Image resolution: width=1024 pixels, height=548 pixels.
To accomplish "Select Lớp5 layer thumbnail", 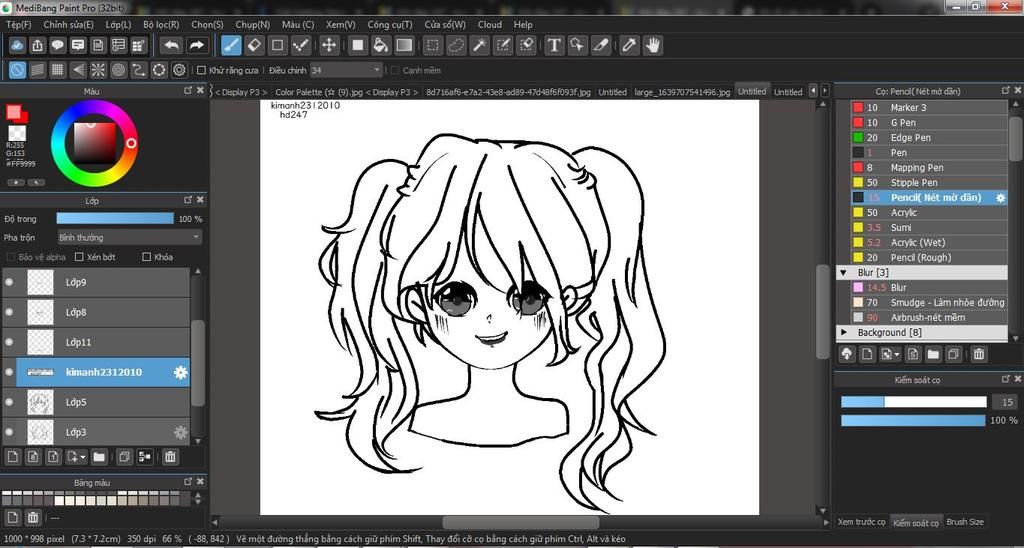I will tap(40, 402).
